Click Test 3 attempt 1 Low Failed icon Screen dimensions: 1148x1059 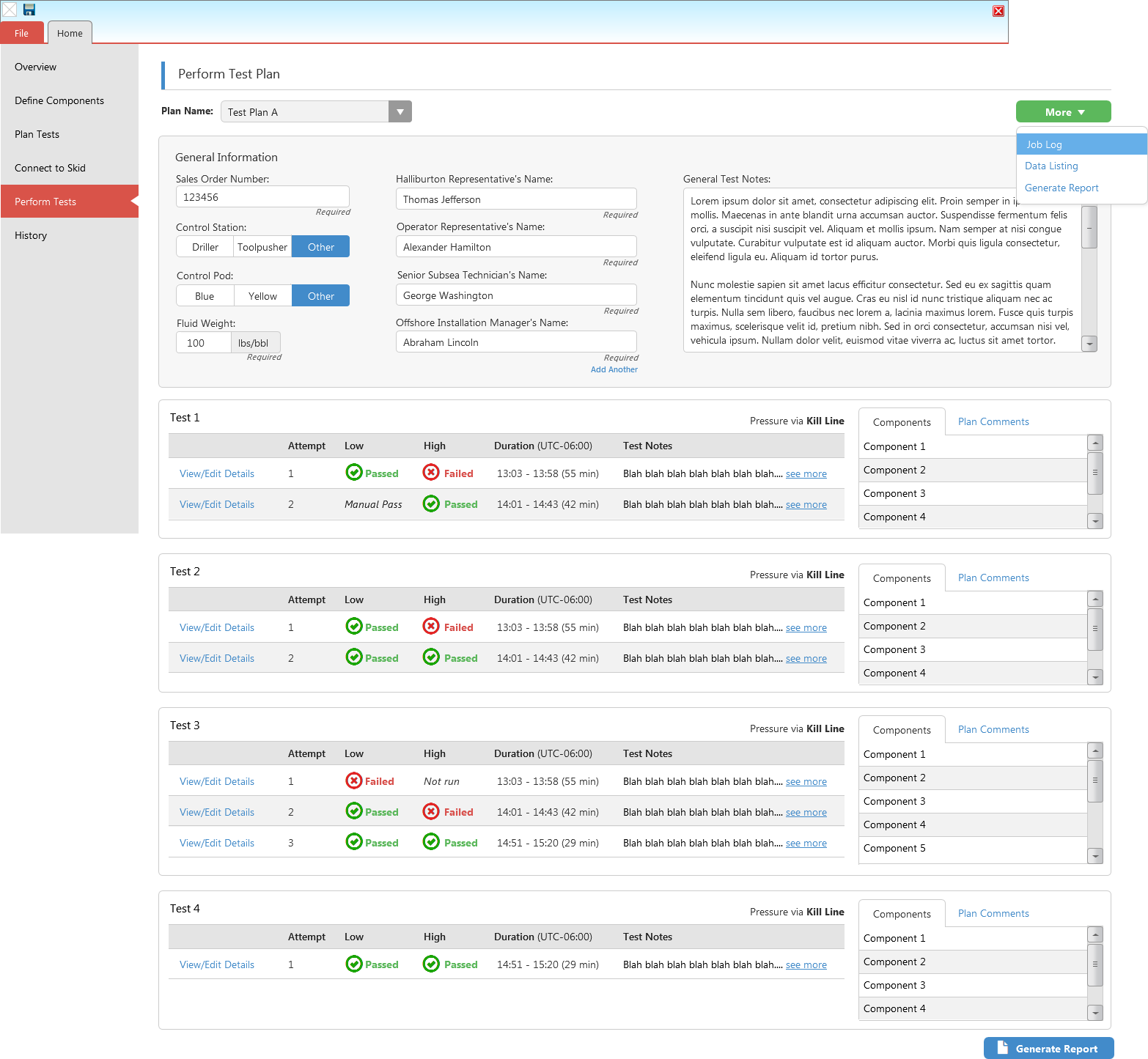353,781
